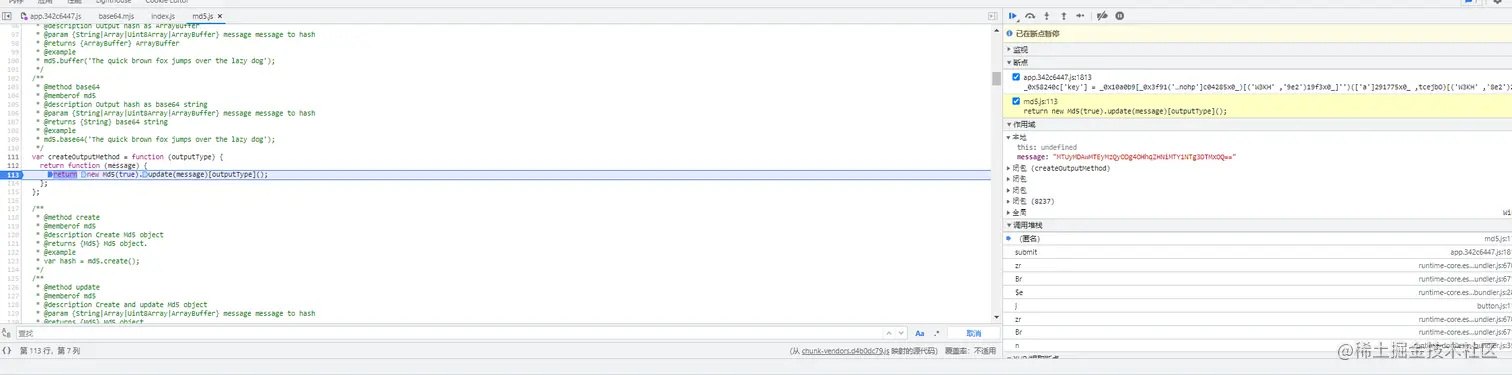Select the md5.js file tab

coord(202,17)
